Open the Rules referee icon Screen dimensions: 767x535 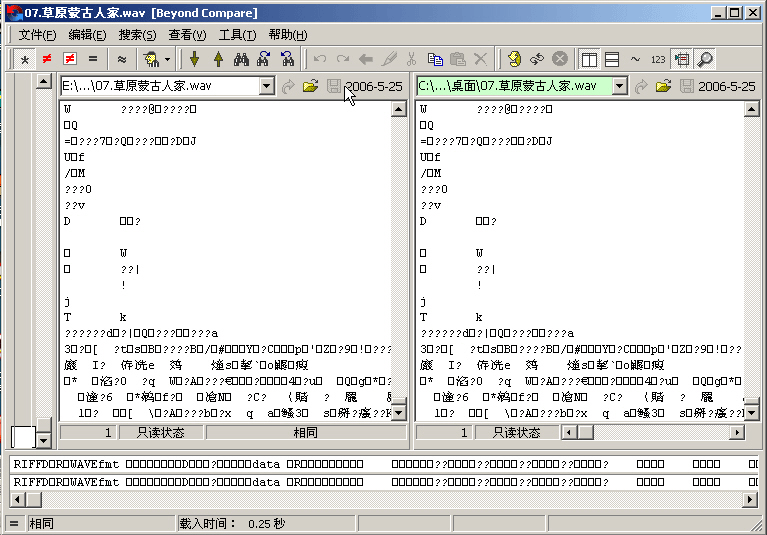click(x=151, y=59)
